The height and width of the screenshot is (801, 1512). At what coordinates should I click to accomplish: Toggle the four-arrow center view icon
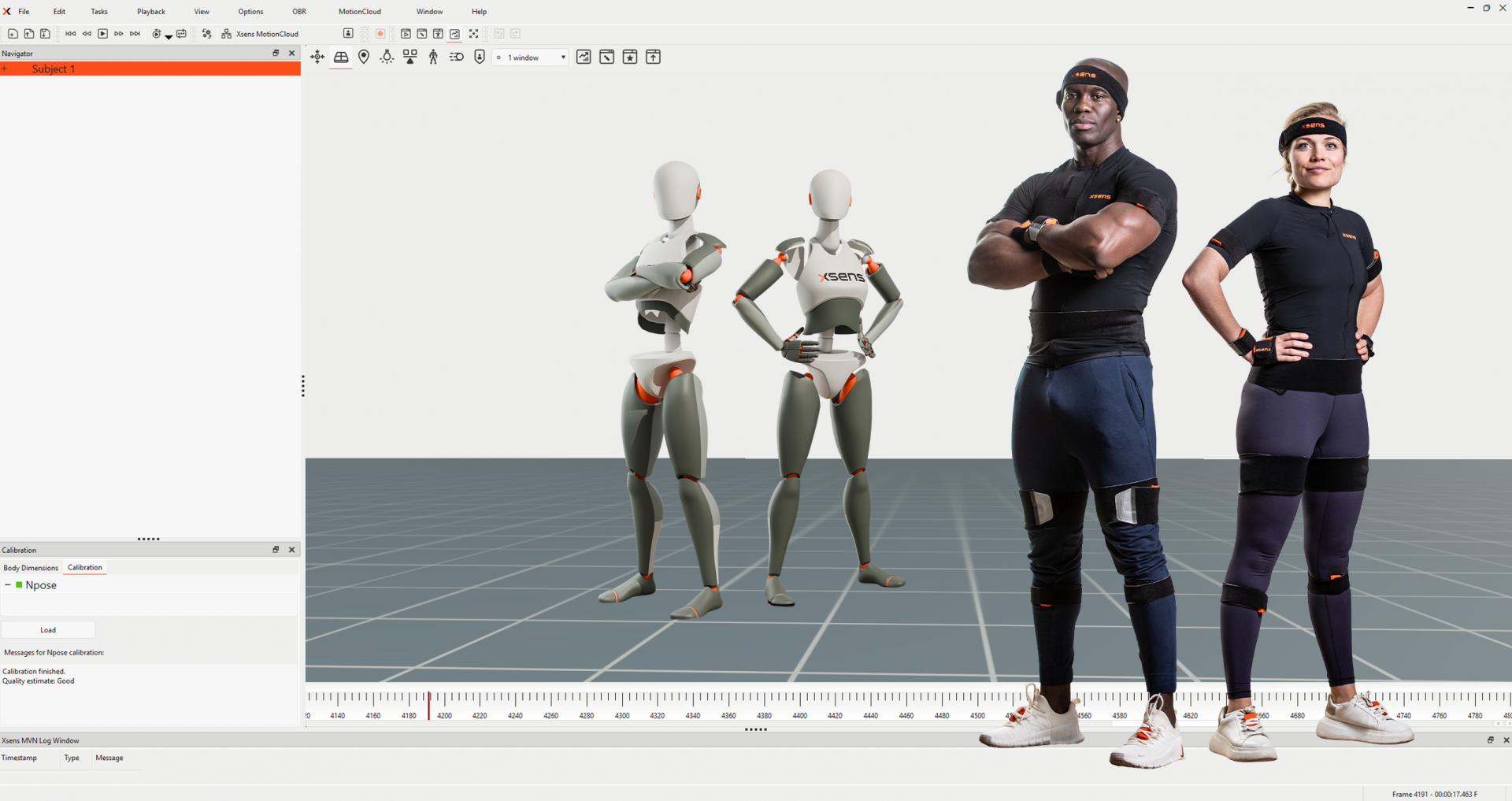click(317, 57)
